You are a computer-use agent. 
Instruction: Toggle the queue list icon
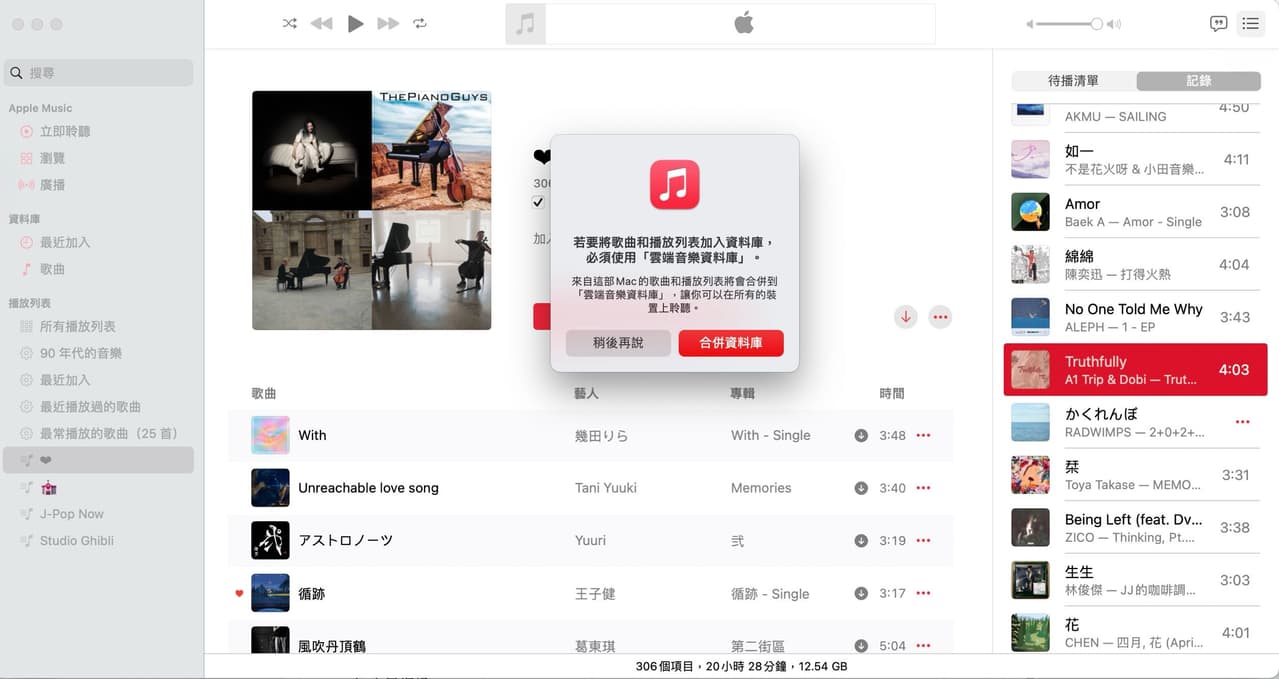coord(1250,24)
